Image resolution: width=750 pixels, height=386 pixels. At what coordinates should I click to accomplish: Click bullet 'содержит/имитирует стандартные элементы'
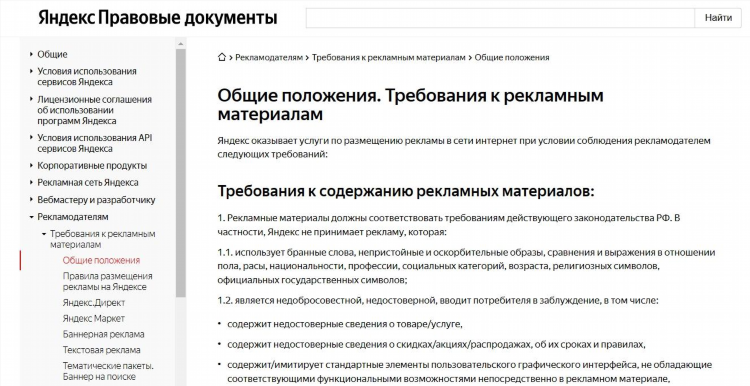(470, 372)
